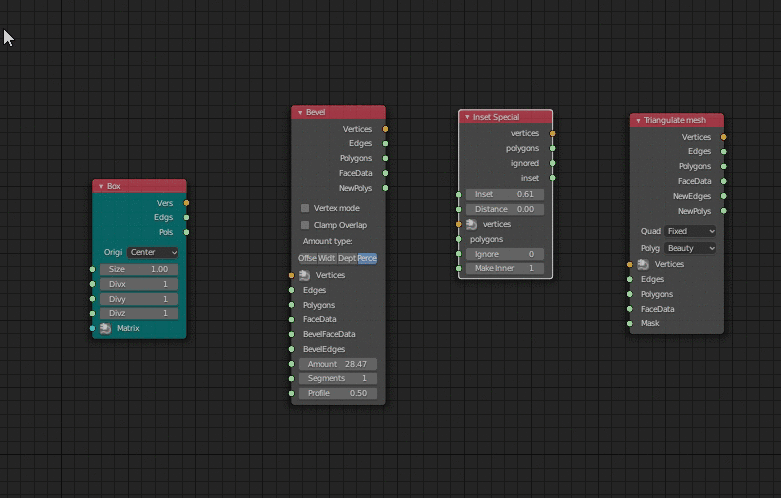Select Depth amount type in Bevel

pyautogui.click(x=347, y=258)
